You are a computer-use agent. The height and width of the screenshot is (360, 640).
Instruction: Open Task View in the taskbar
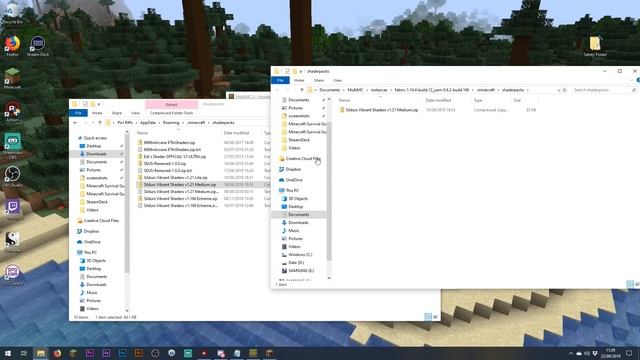pyautogui.click(x=24, y=353)
